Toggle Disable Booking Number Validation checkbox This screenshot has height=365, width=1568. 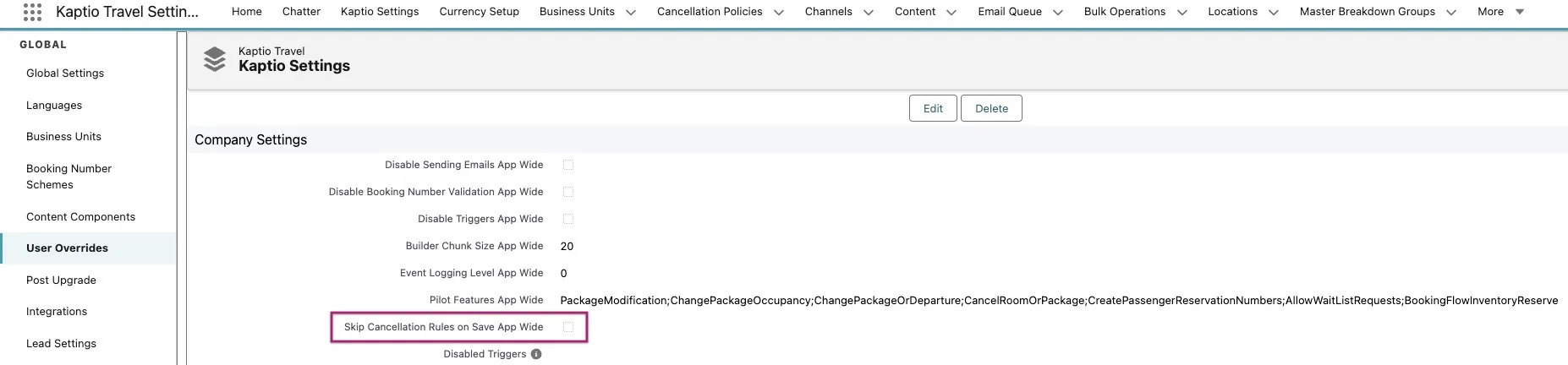[x=568, y=192]
